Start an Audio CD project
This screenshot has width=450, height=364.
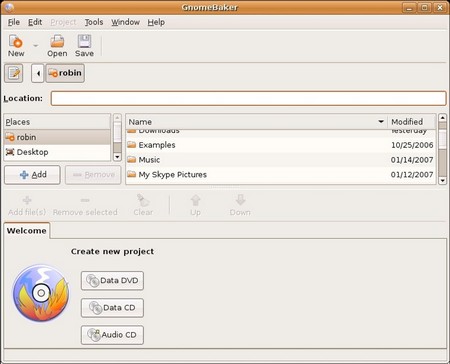point(112,335)
